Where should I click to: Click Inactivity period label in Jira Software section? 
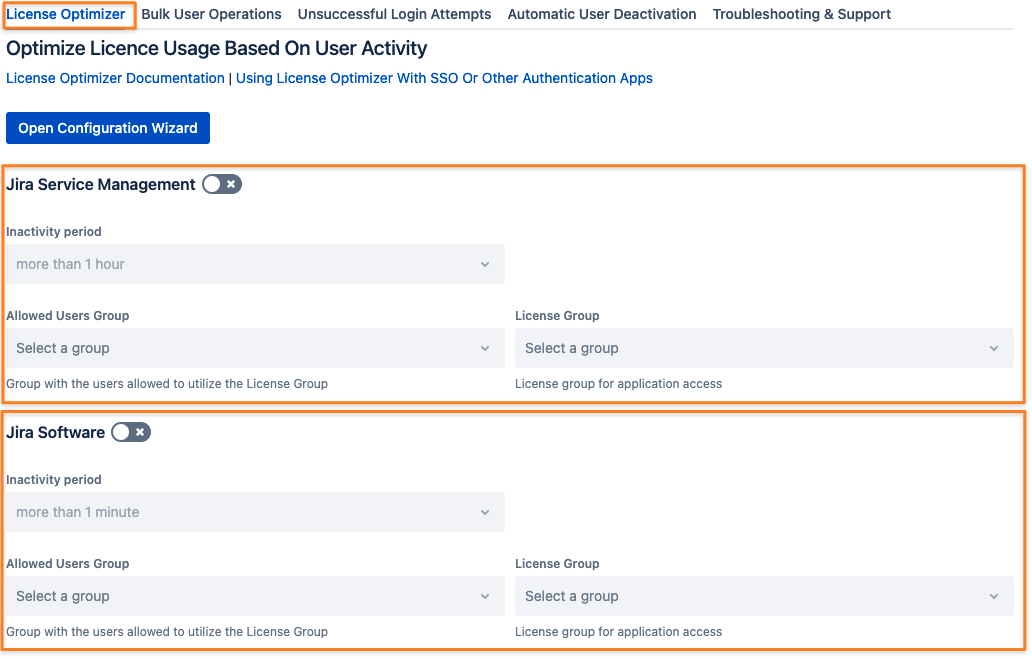point(54,480)
